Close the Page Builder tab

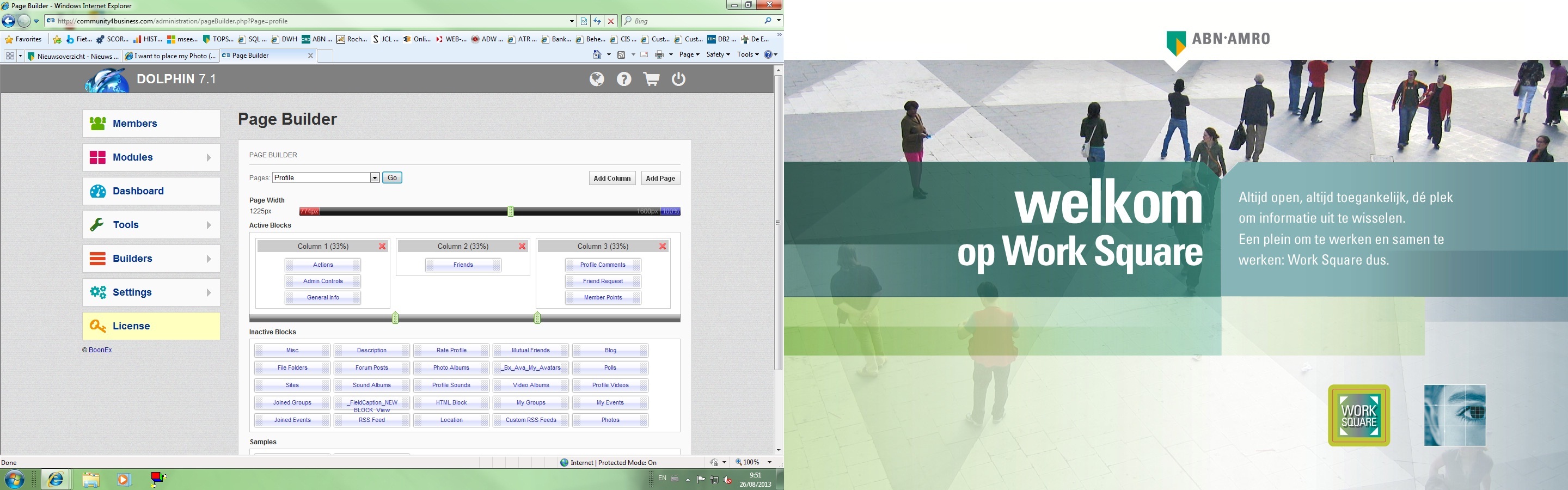click(310, 56)
